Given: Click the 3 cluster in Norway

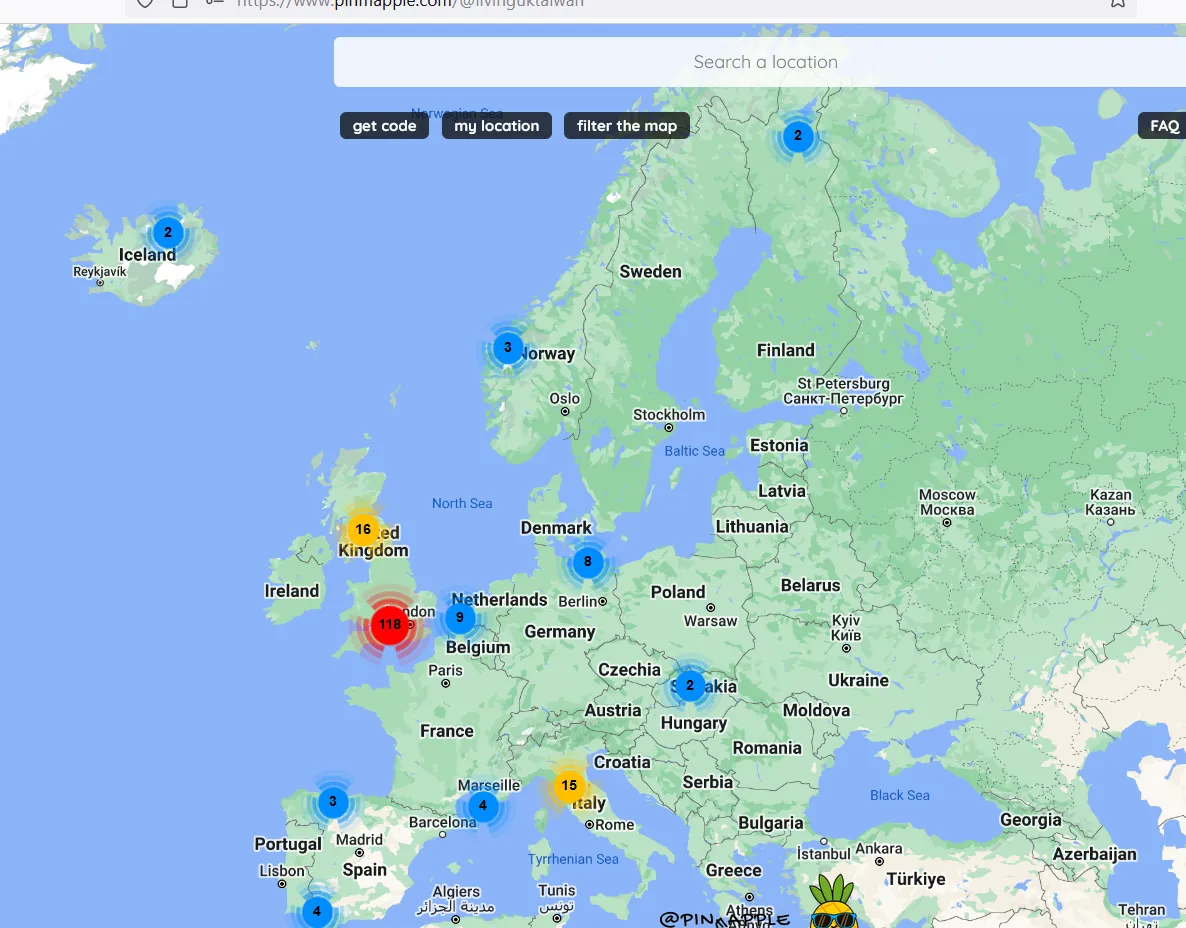Looking at the screenshot, I should coord(507,348).
